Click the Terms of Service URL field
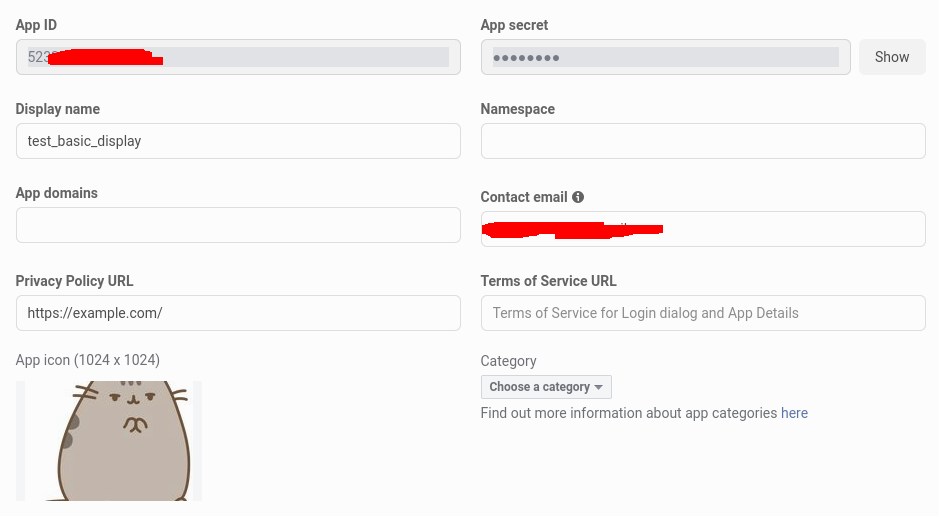This screenshot has height=516, width=939. 703,313
